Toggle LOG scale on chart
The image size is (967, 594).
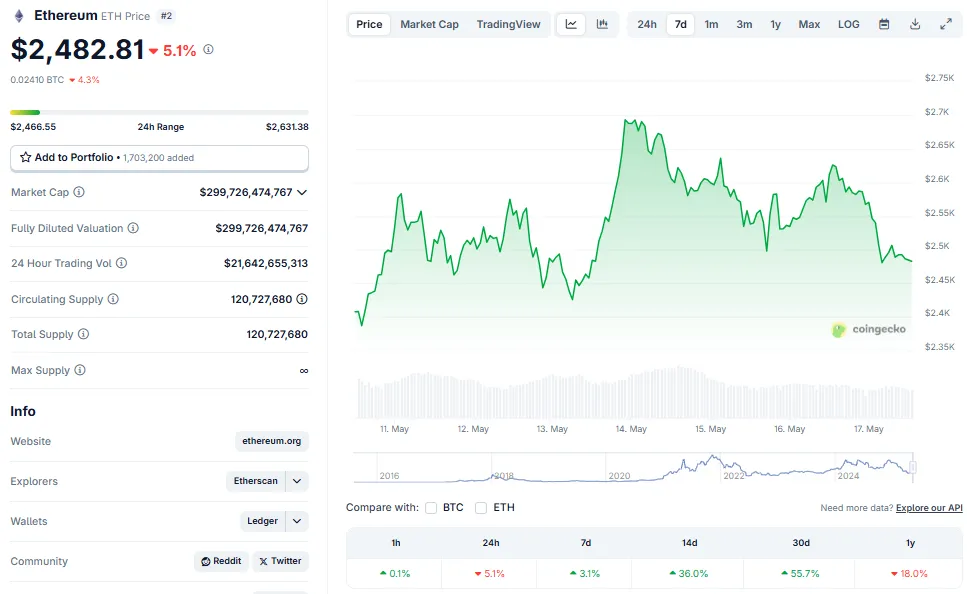848,24
